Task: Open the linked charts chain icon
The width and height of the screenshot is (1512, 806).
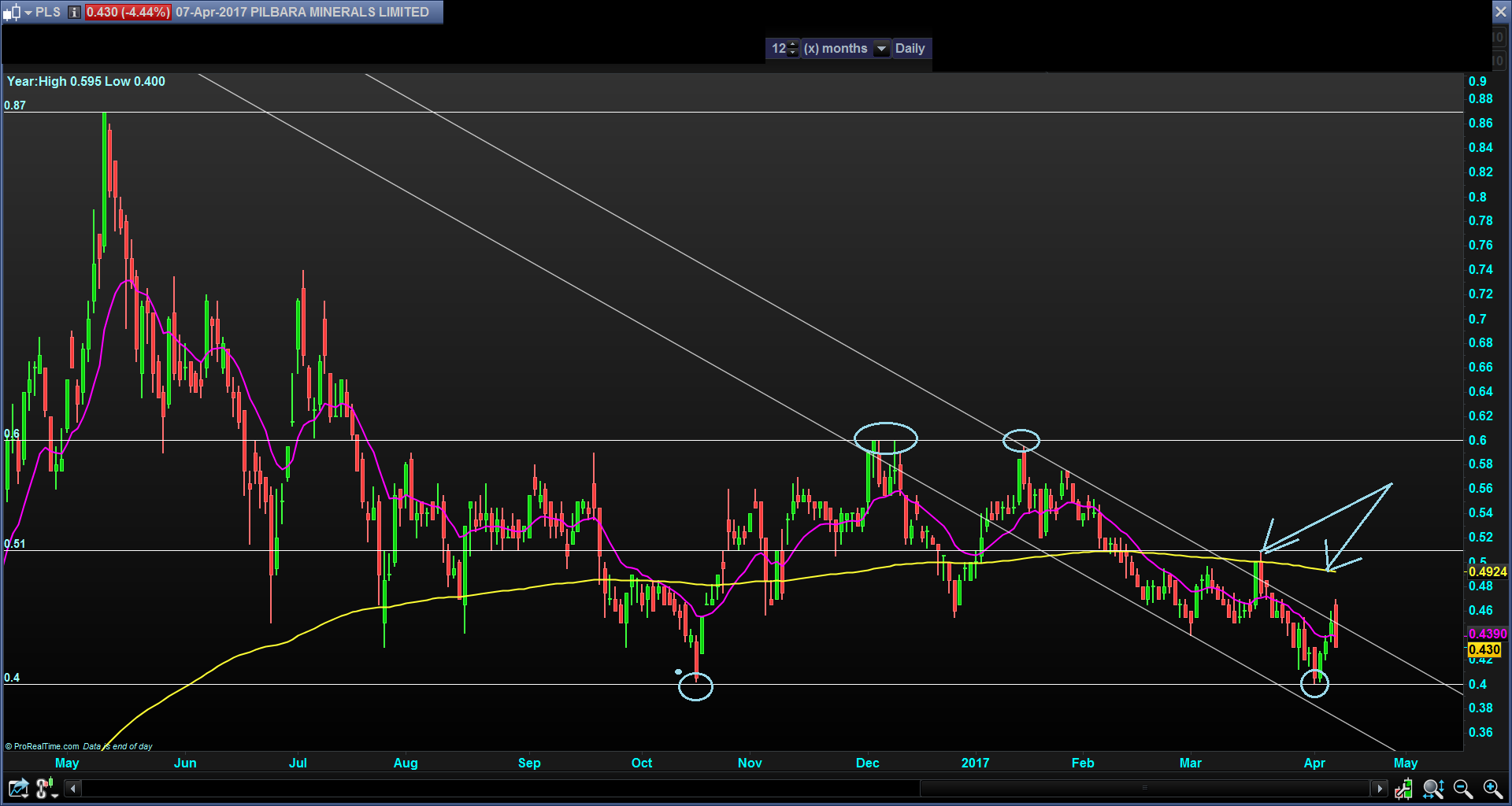Action: [x=46, y=788]
